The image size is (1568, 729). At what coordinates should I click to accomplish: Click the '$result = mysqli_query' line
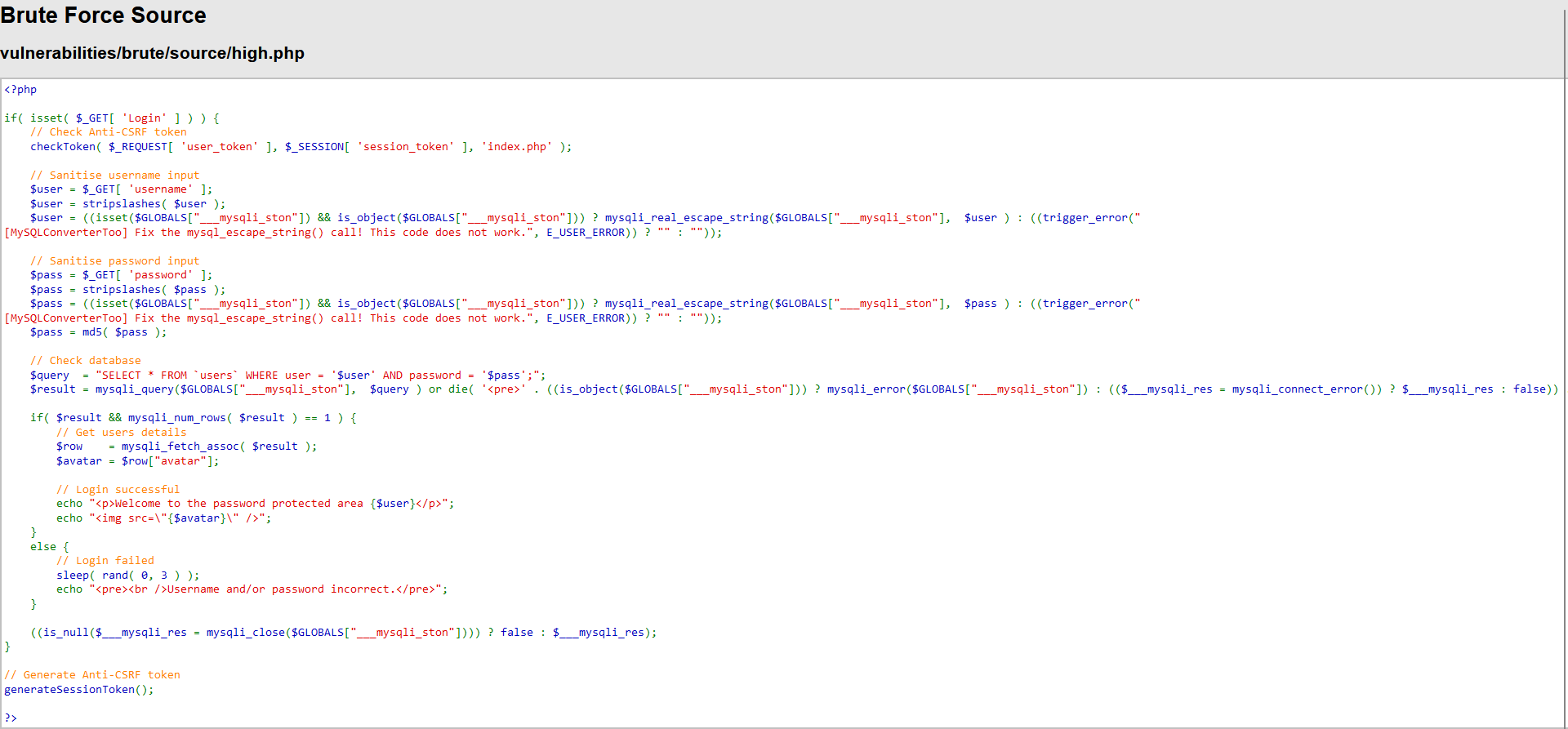coord(795,389)
